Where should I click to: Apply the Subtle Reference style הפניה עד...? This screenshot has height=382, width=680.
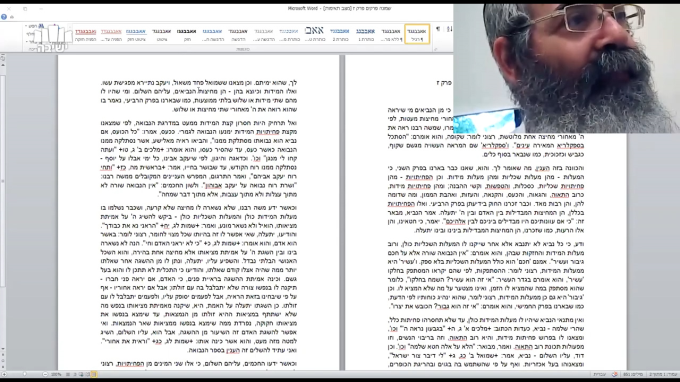click(111, 34)
